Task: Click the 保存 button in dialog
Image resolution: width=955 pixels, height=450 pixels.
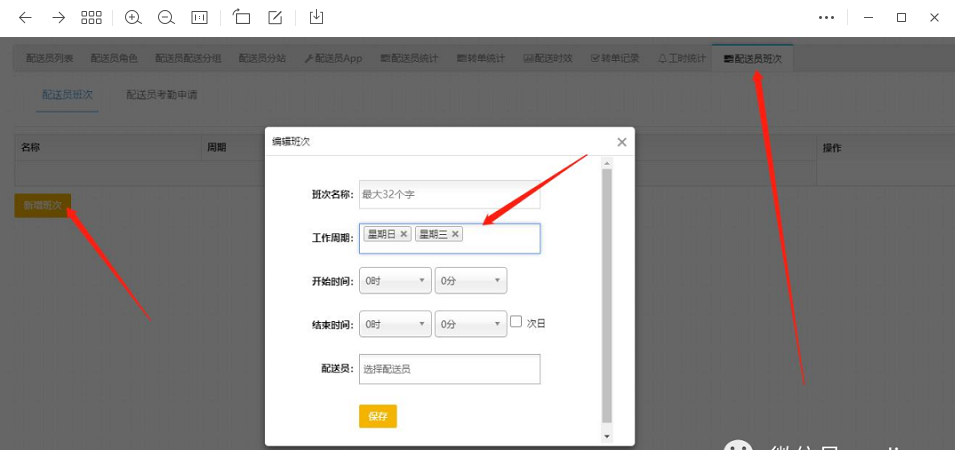Action: point(377,416)
